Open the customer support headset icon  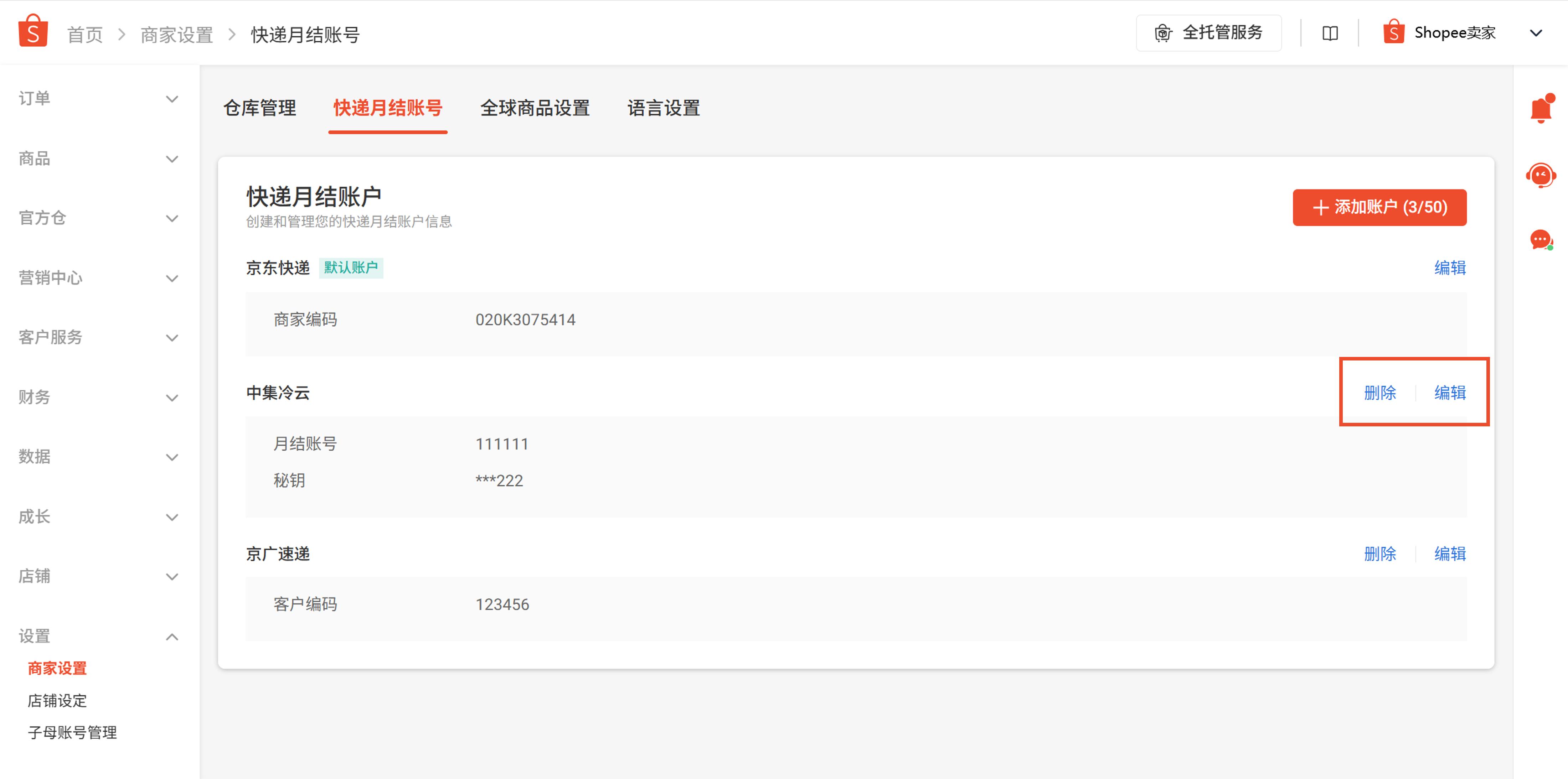point(1541,176)
